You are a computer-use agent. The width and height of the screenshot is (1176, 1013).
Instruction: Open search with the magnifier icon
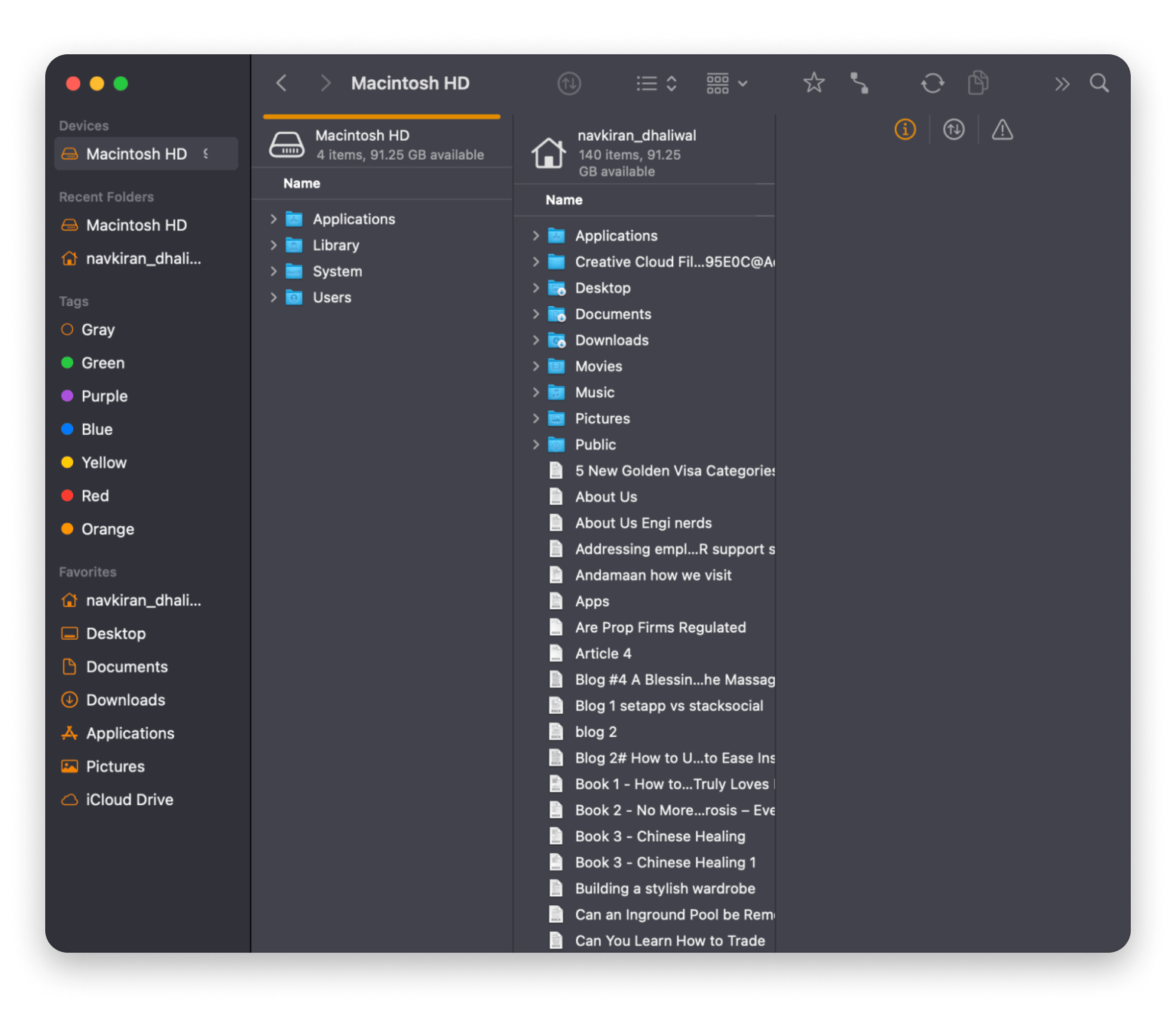click(1099, 83)
